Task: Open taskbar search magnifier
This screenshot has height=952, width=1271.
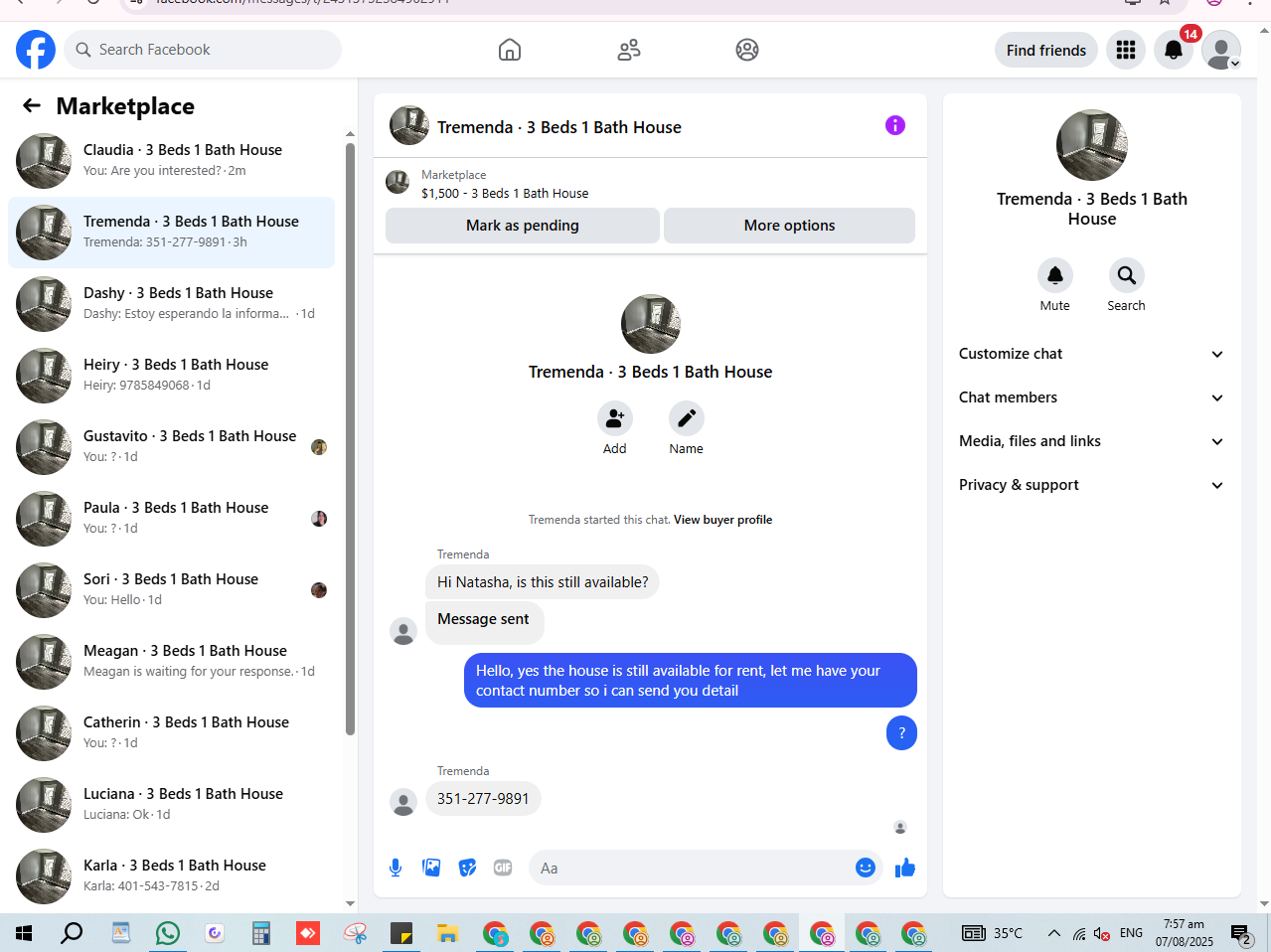Action: tap(72, 933)
